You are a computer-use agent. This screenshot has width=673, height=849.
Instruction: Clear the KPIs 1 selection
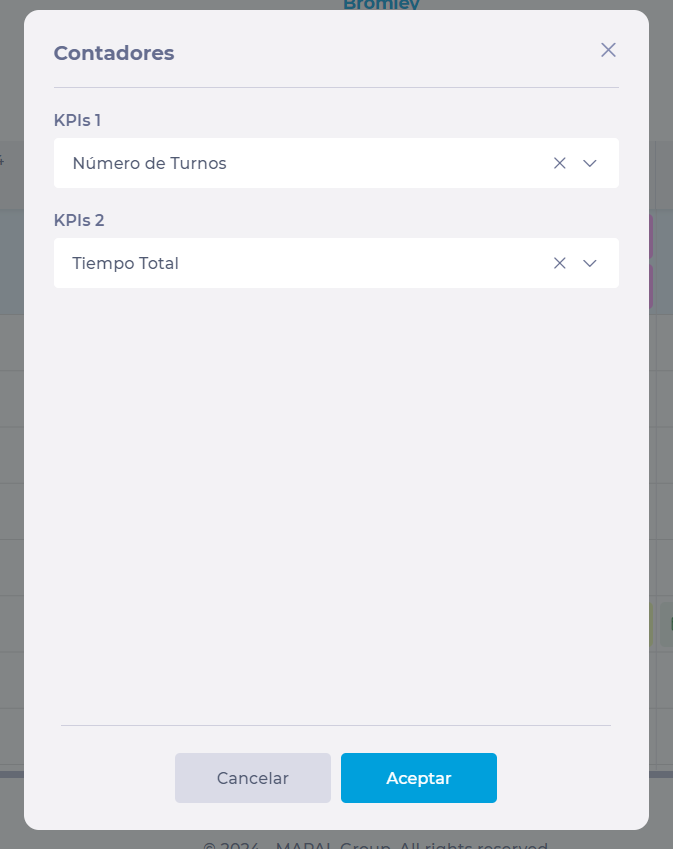[x=560, y=163]
